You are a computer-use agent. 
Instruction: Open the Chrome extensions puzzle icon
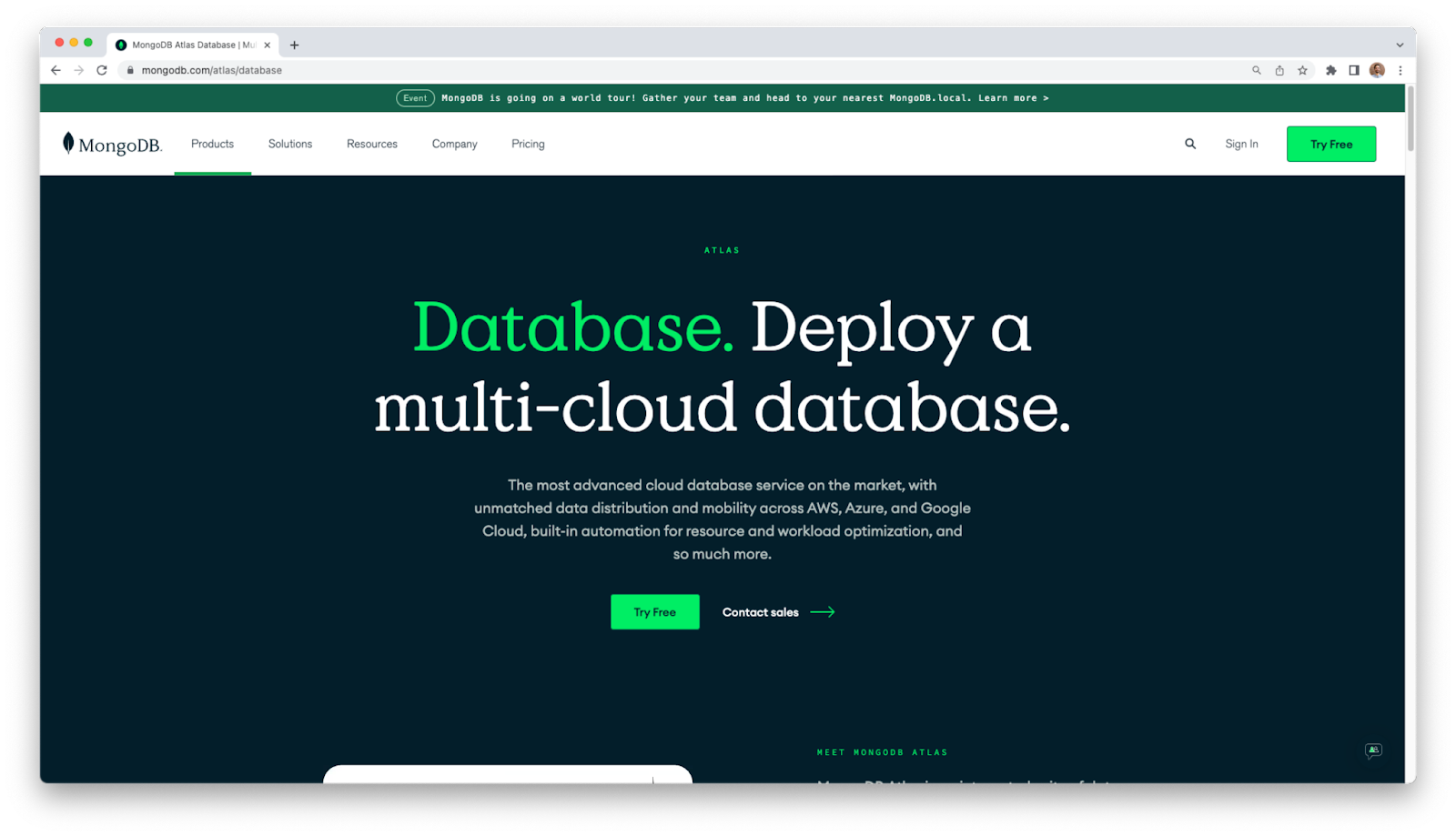(1330, 70)
